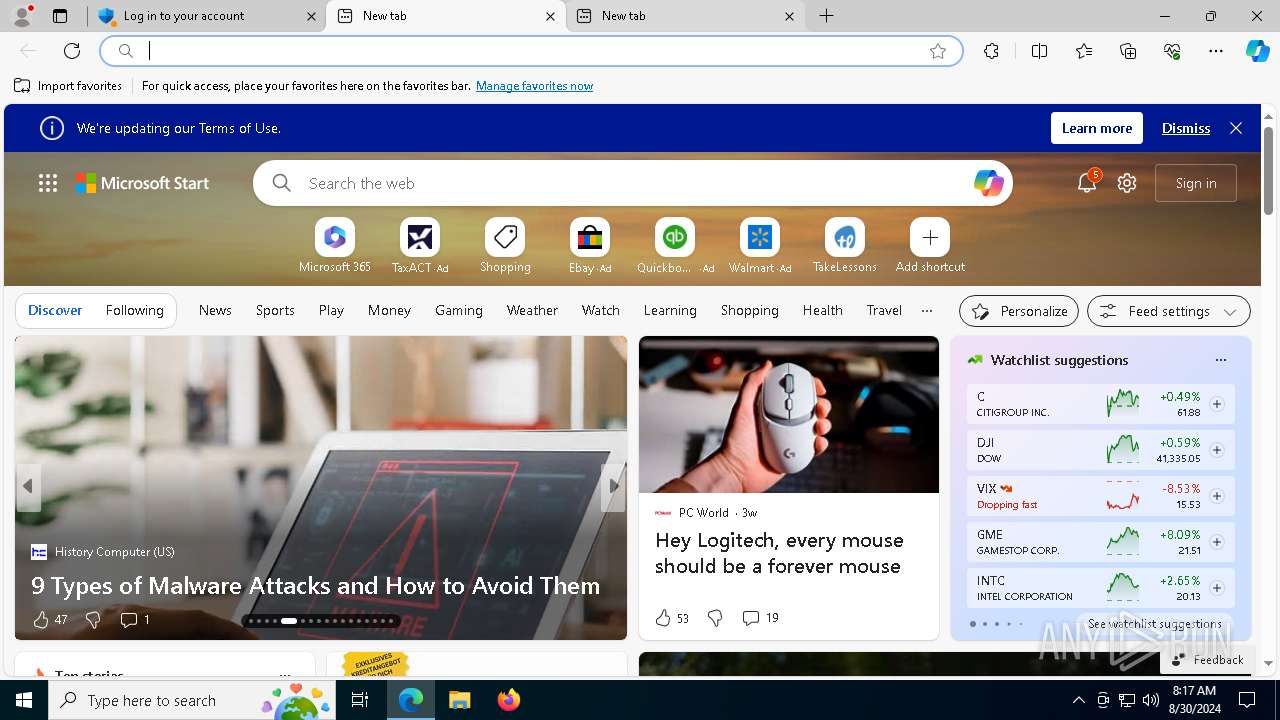Open Copilot icon in web search box
The height and width of the screenshot is (720, 1280).
(988, 183)
